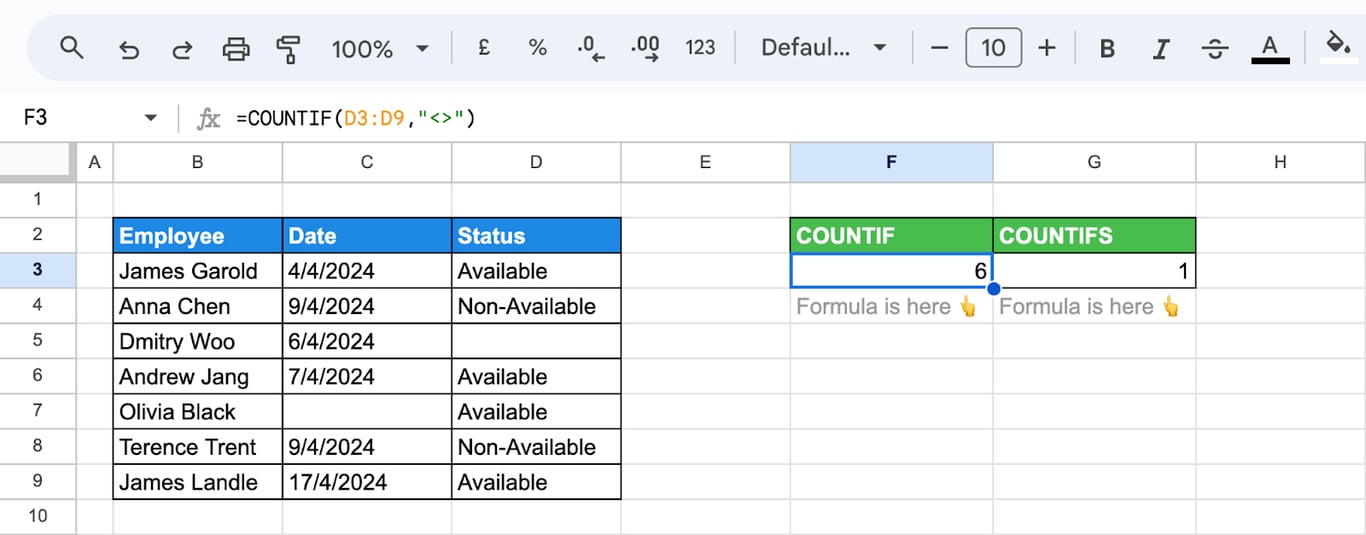Open the text color picker

(x=1270, y=48)
